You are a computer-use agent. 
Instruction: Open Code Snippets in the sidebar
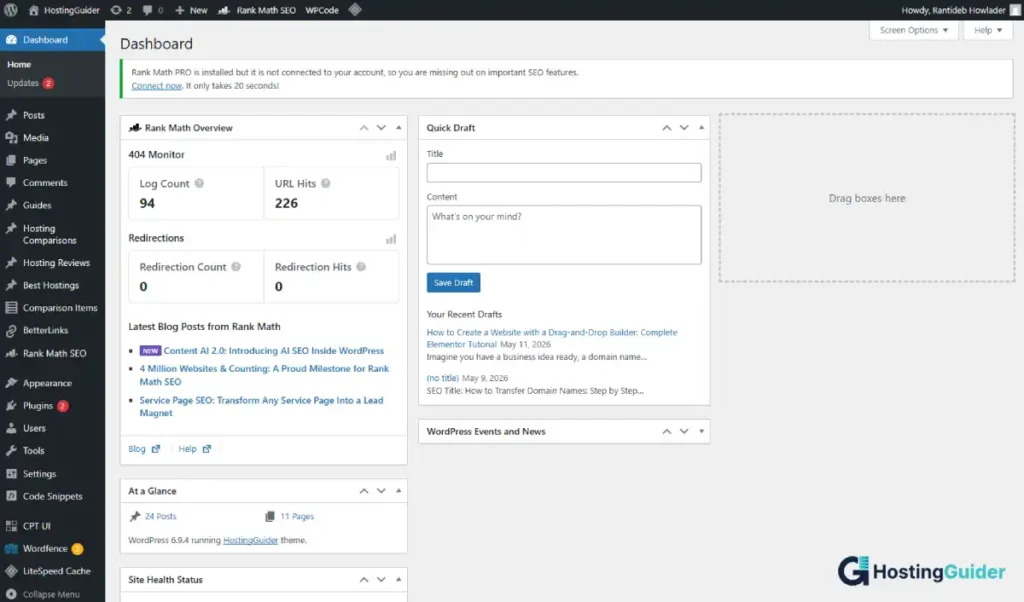52,496
